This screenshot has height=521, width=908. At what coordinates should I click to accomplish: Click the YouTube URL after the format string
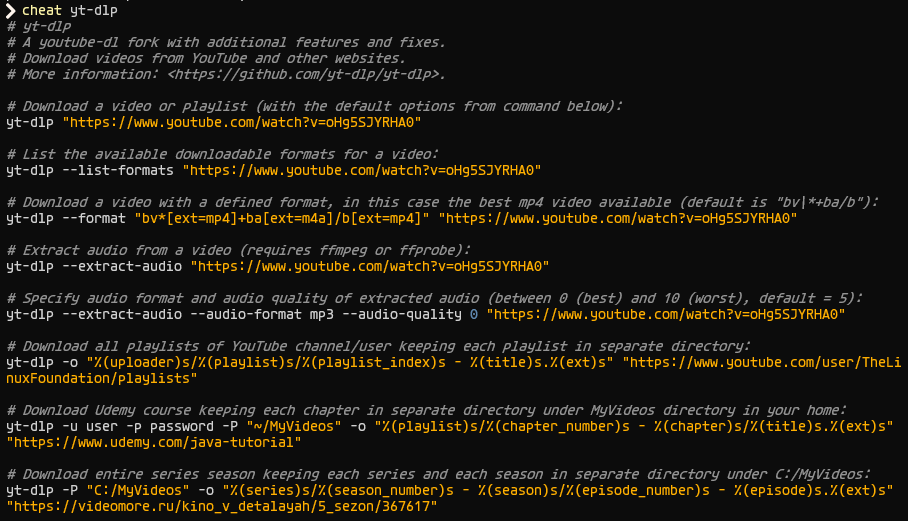pyautogui.click(x=617, y=218)
